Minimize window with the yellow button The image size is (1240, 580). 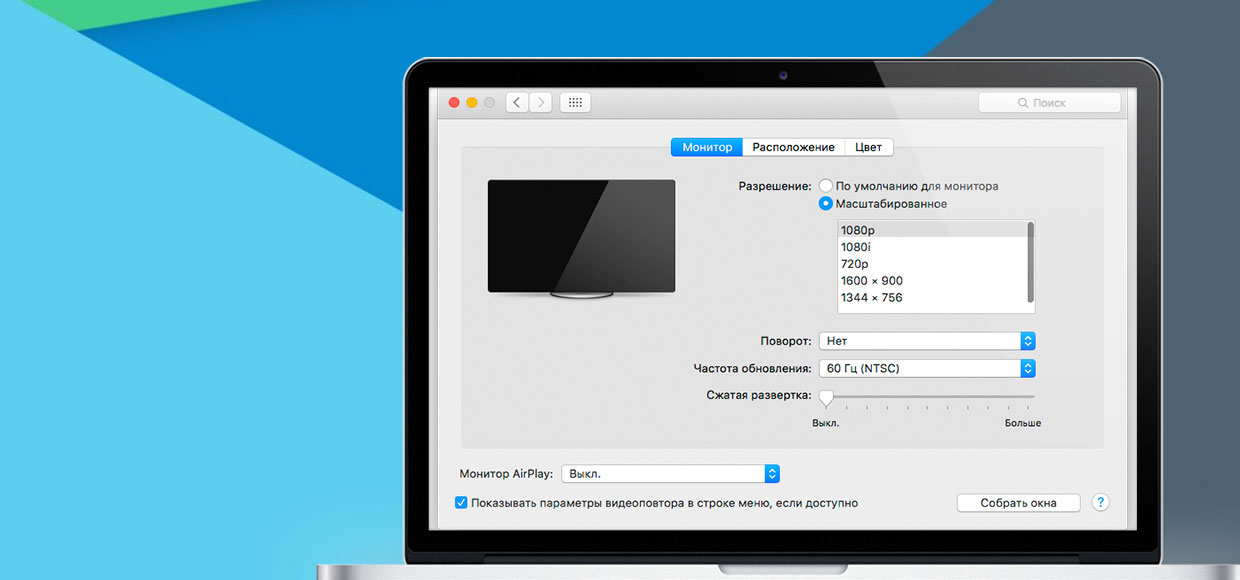click(x=471, y=102)
